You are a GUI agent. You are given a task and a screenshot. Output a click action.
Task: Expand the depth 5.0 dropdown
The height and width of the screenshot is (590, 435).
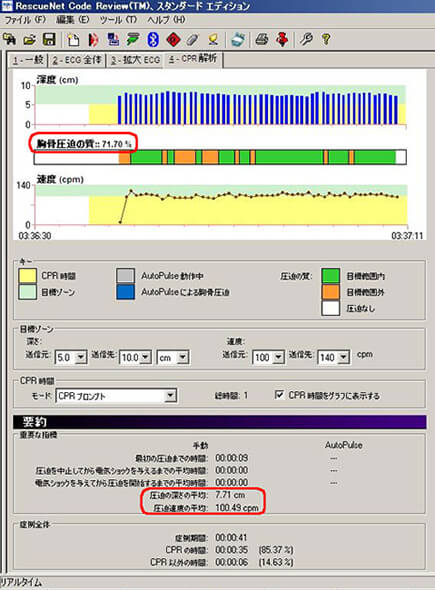[80, 357]
